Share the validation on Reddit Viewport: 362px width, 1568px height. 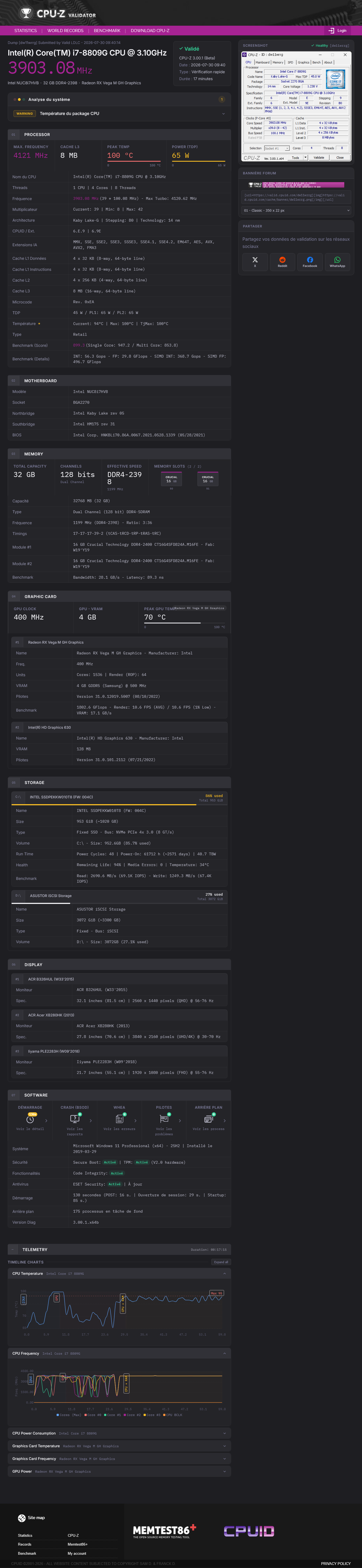click(x=282, y=262)
